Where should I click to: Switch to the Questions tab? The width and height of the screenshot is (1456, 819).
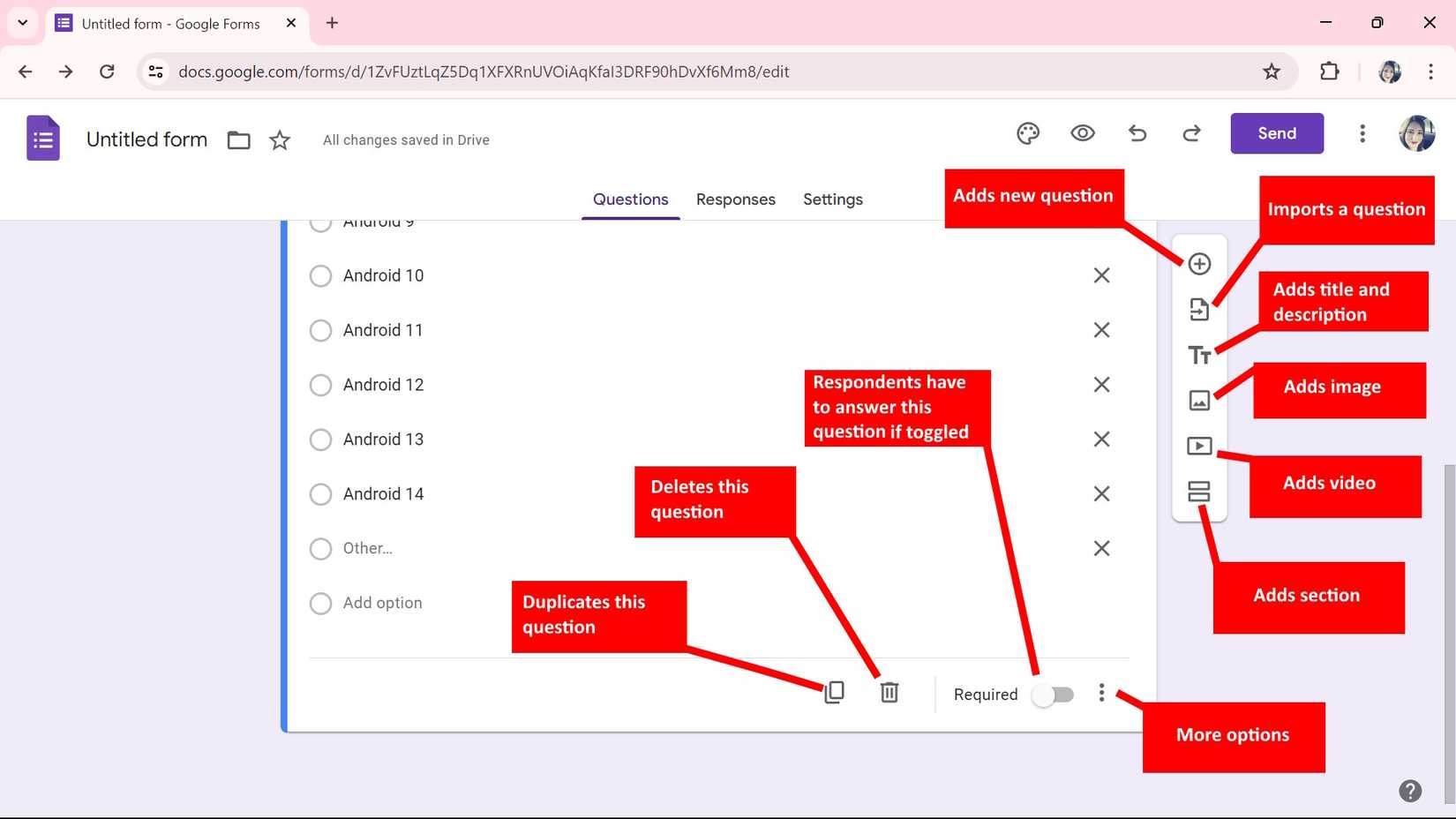pos(630,199)
